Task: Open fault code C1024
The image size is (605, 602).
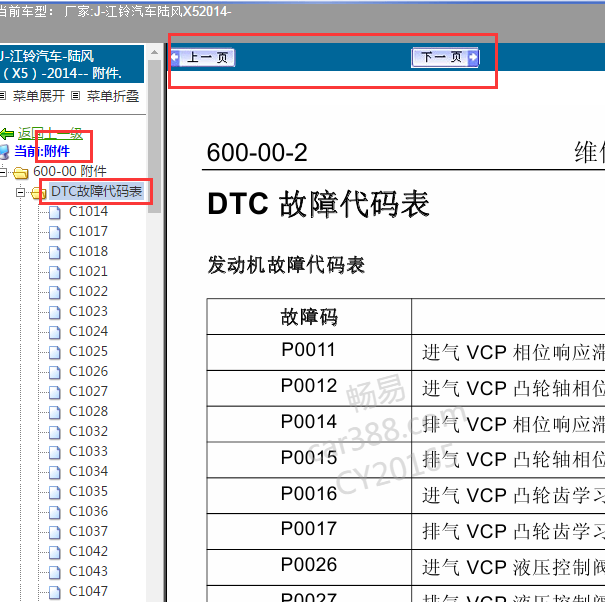Action: [88, 331]
